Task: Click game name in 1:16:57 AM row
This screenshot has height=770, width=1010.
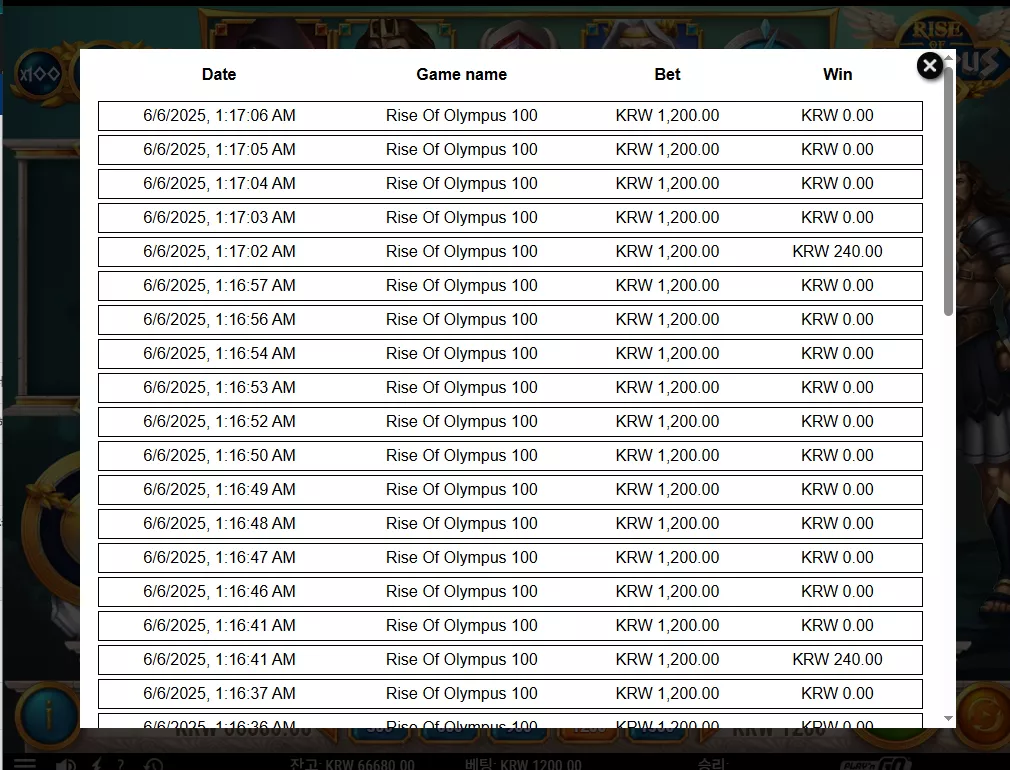Action: [461, 285]
